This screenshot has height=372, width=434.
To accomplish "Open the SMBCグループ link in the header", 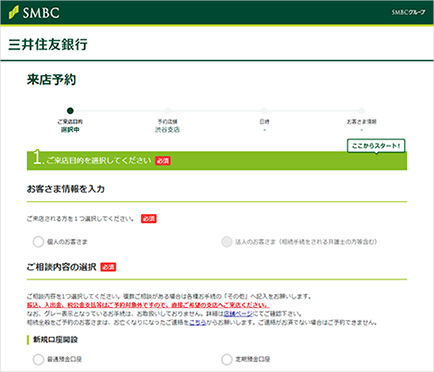I will pyautogui.click(x=408, y=12).
